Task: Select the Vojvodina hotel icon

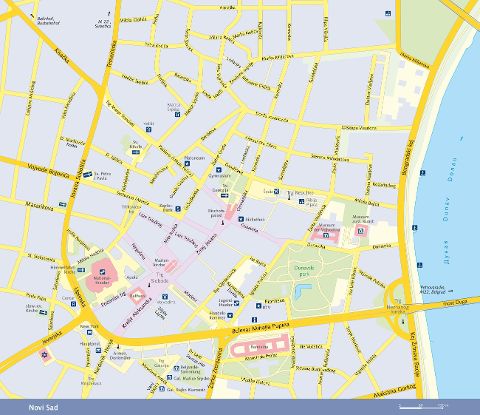Action: pyautogui.click(x=164, y=296)
